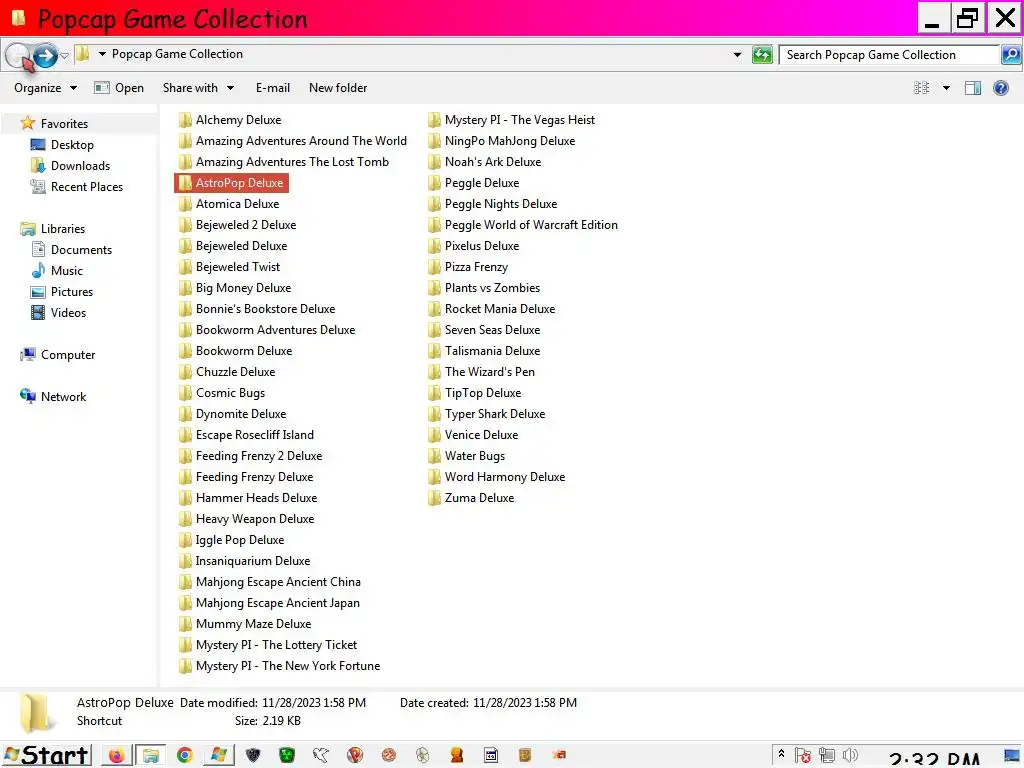Show hidden tray icons arrow
Image resolution: width=1024 pixels, height=768 pixels.
coord(781,754)
